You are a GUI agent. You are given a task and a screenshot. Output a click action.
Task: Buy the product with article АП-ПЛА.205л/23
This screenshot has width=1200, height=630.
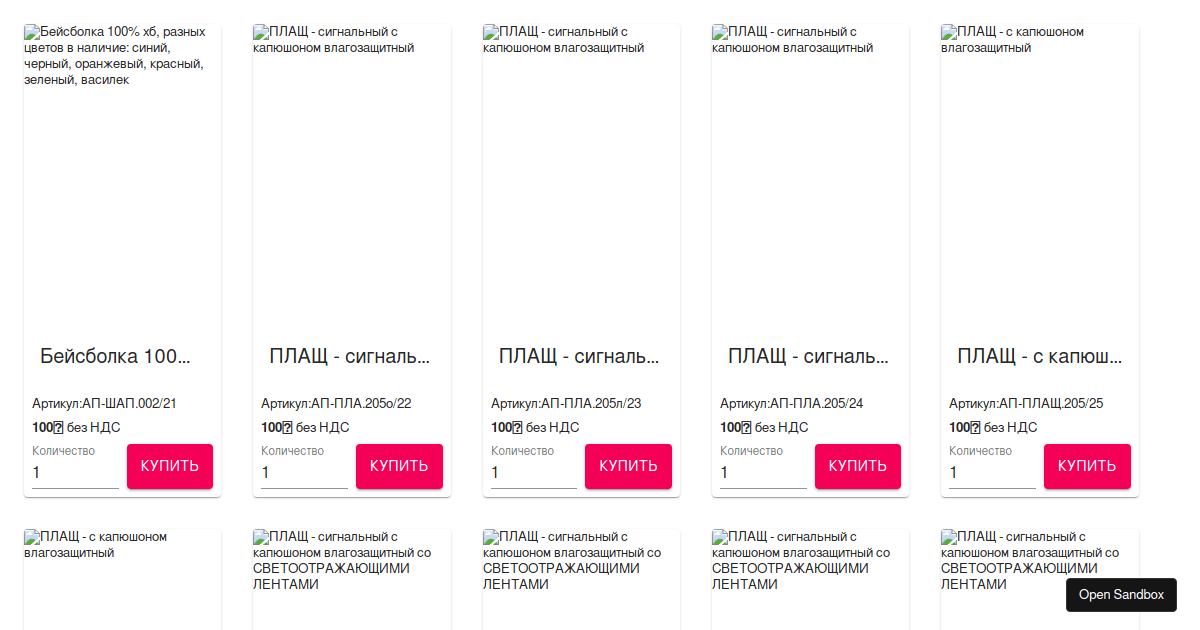point(628,466)
